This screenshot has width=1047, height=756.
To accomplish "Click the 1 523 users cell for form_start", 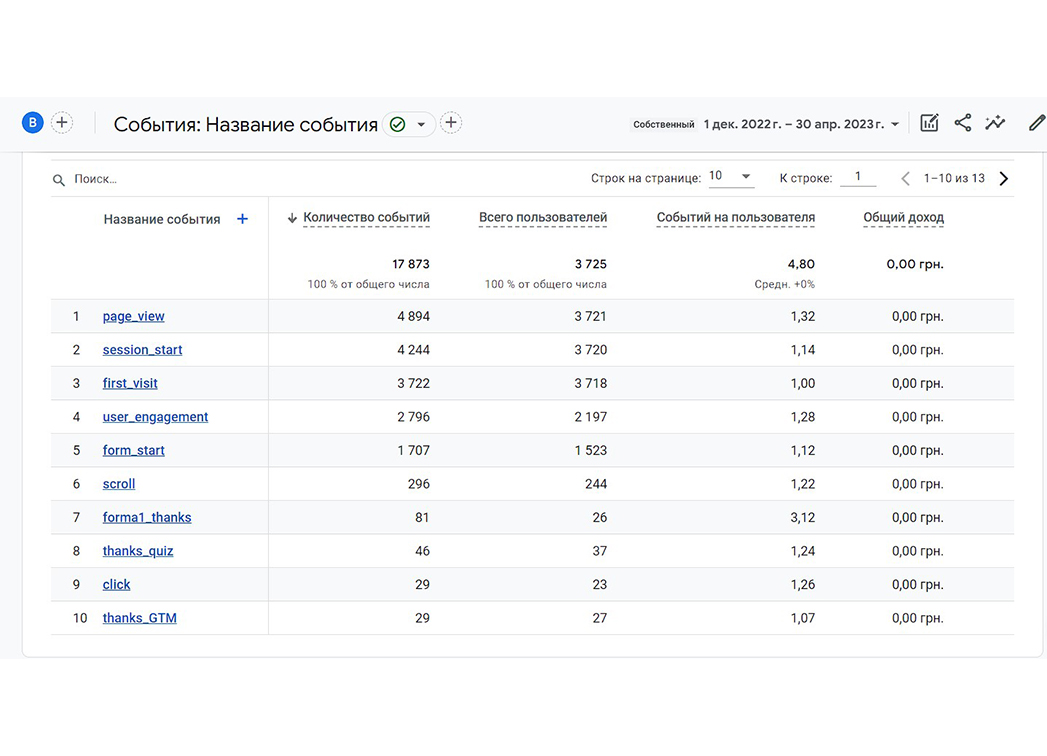I will pyautogui.click(x=590, y=450).
